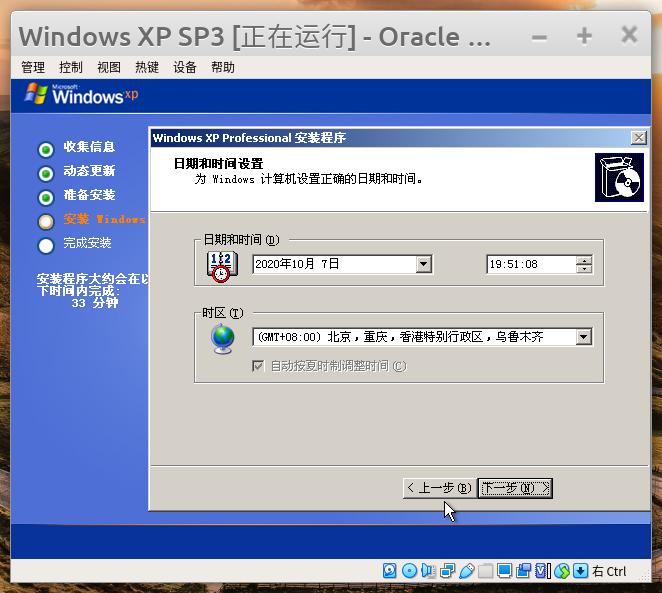
Task: Click the CPU virtualization V chip icon
Action: tap(543, 571)
